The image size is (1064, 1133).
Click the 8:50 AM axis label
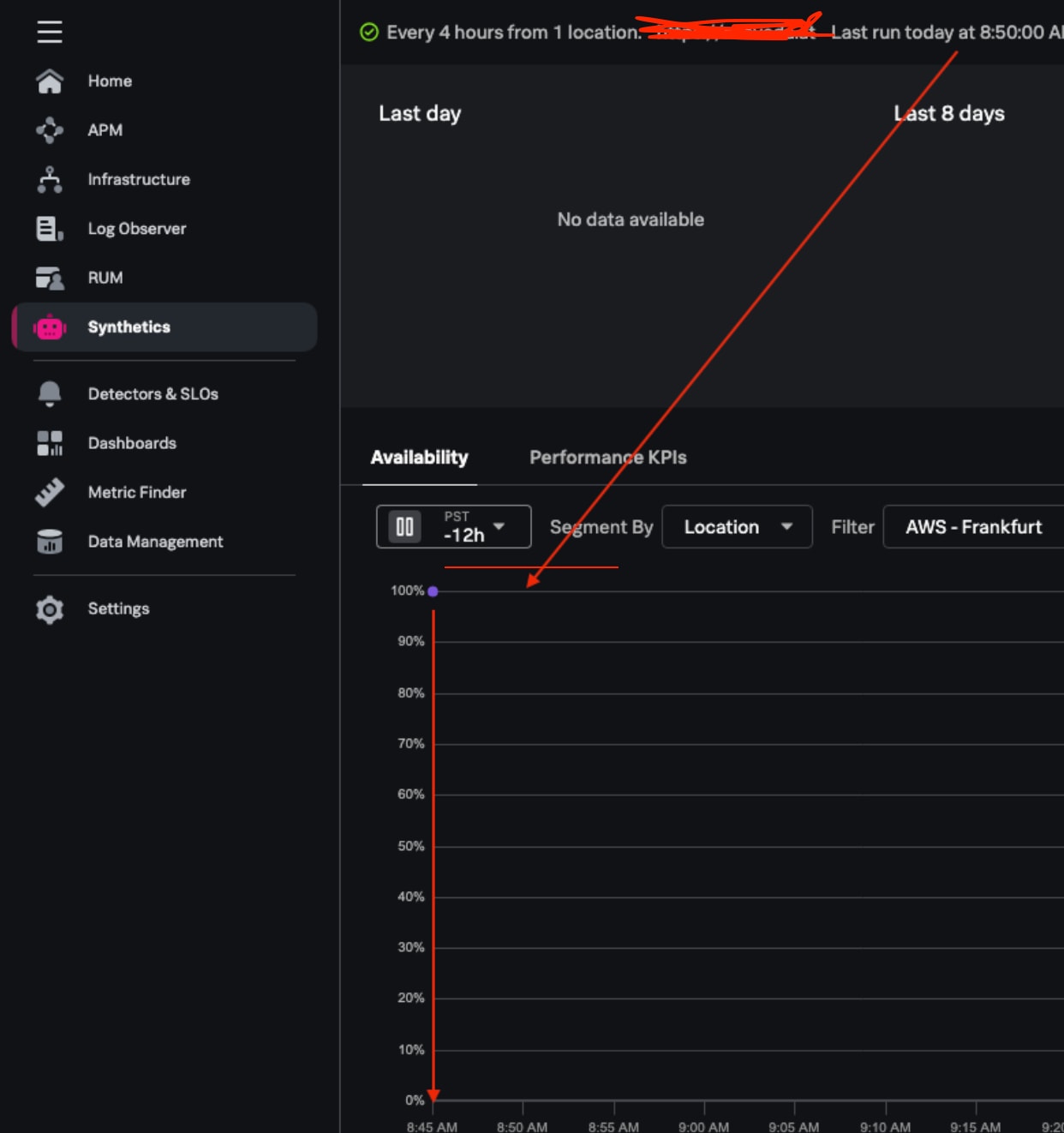pyautogui.click(x=522, y=1126)
